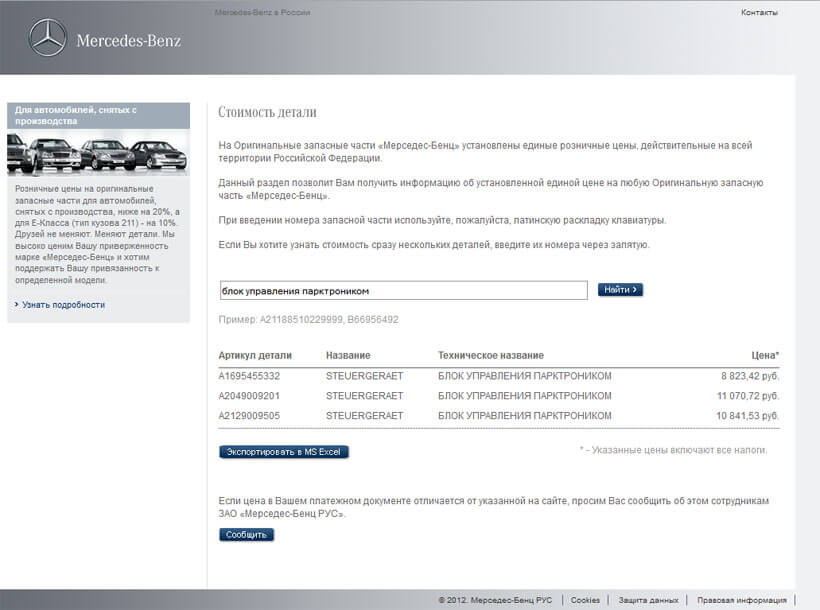The height and width of the screenshot is (610, 820).
Task: Click the Сообщить button
Action: (246, 535)
